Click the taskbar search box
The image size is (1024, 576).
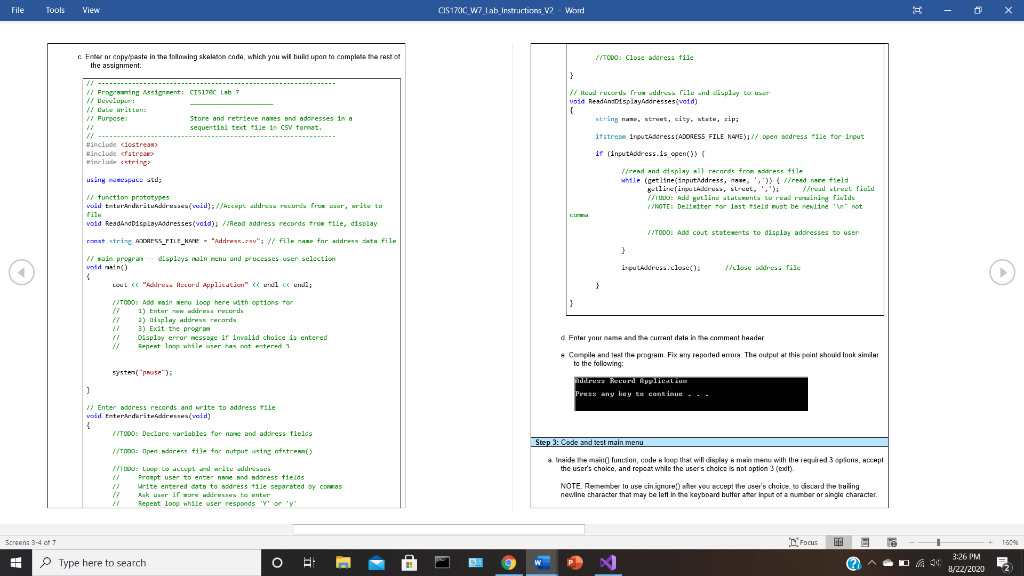click(146, 562)
